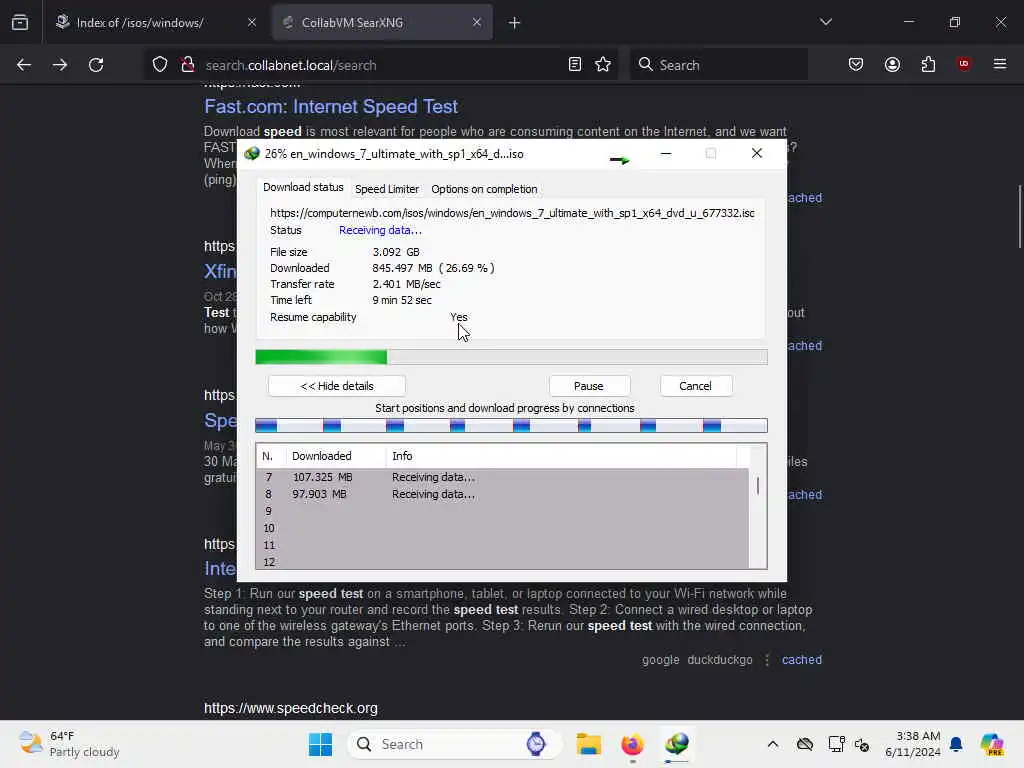
Task: Open the result options three-dot menu
Action: click(x=767, y=660)
